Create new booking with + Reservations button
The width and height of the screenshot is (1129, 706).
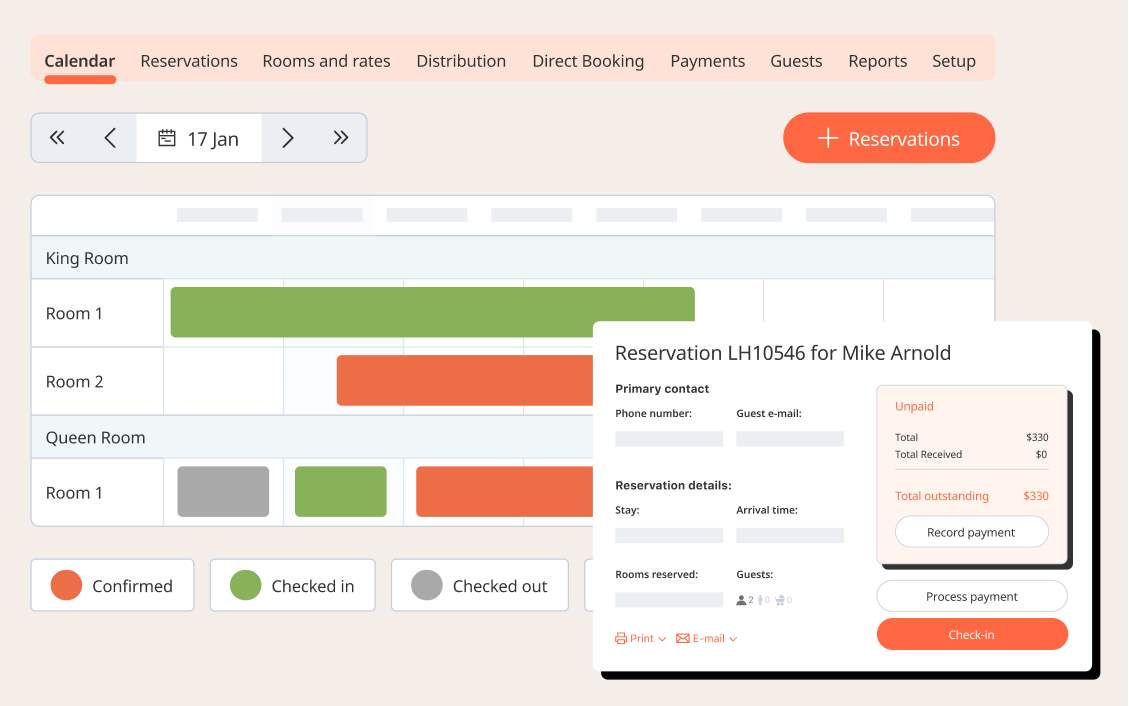point(888,138)
